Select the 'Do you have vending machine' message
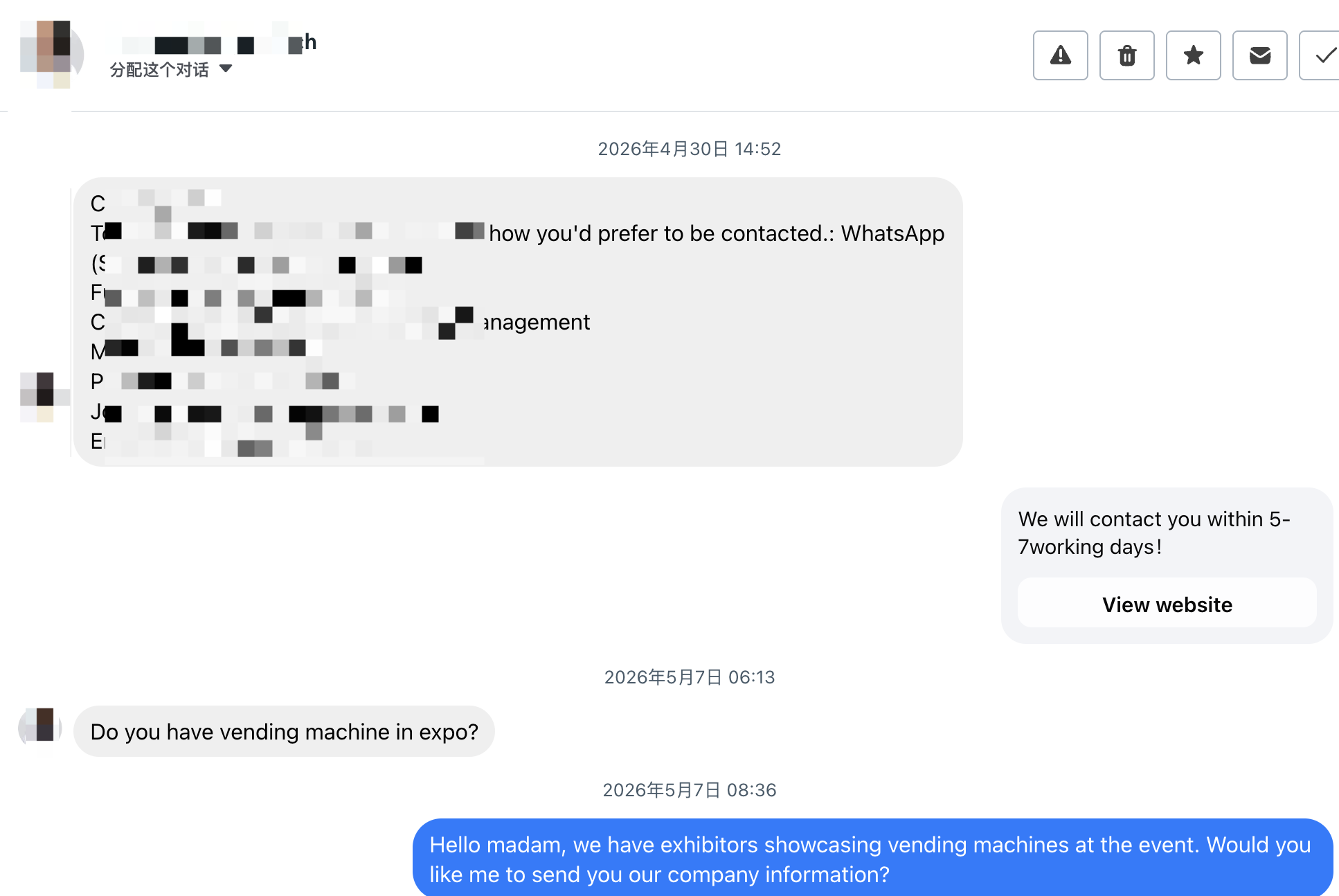This screenshot has height=896, width=1339. (284, 731)
